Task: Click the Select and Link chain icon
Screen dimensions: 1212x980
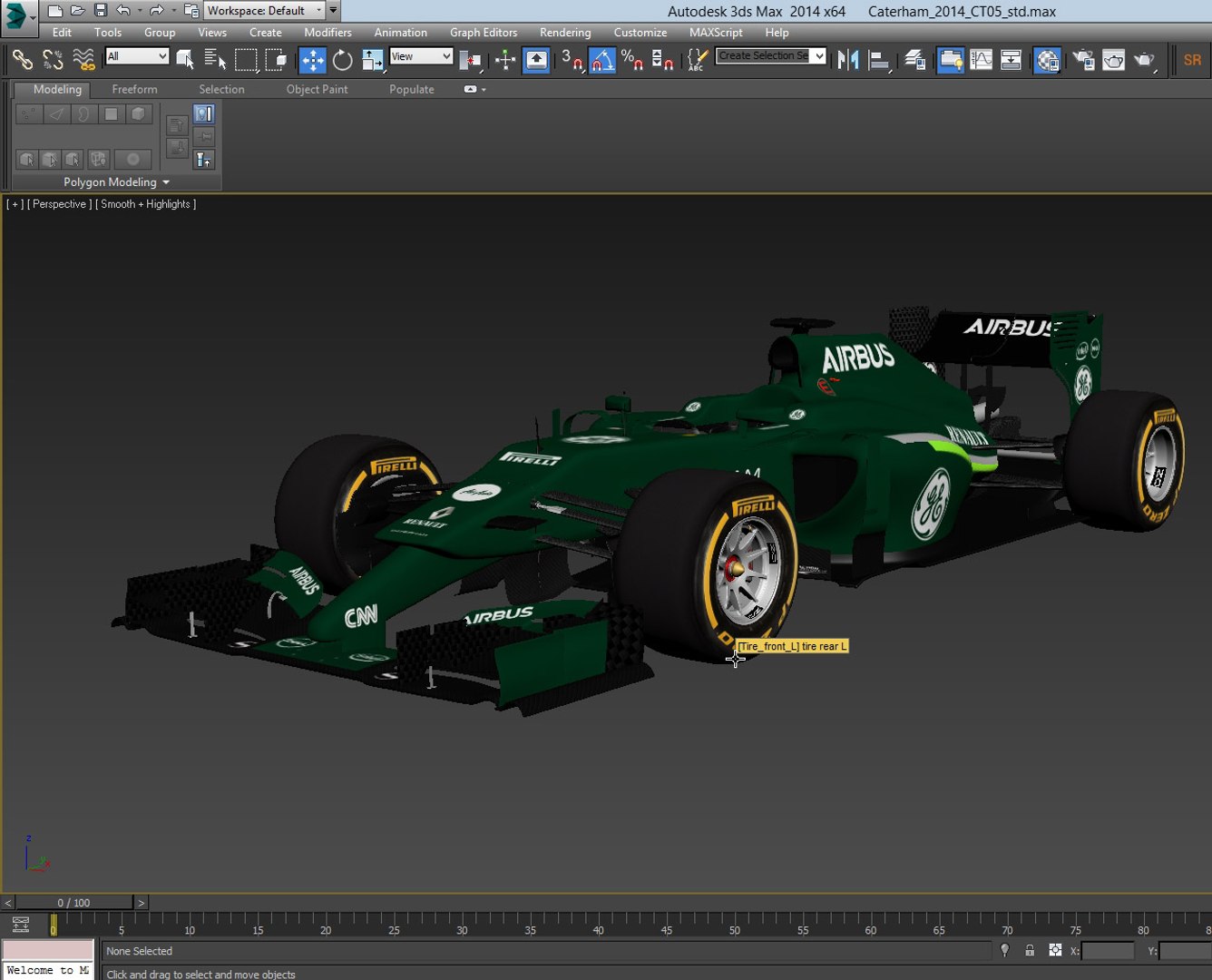Action: pos(22,60)
